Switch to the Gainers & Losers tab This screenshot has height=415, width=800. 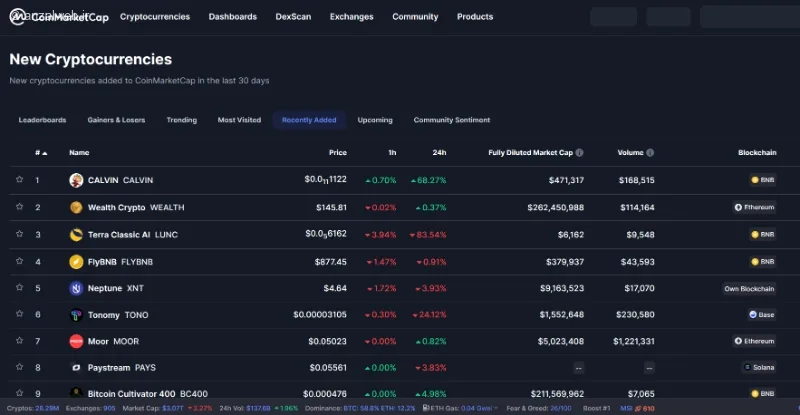click(116, 120)
